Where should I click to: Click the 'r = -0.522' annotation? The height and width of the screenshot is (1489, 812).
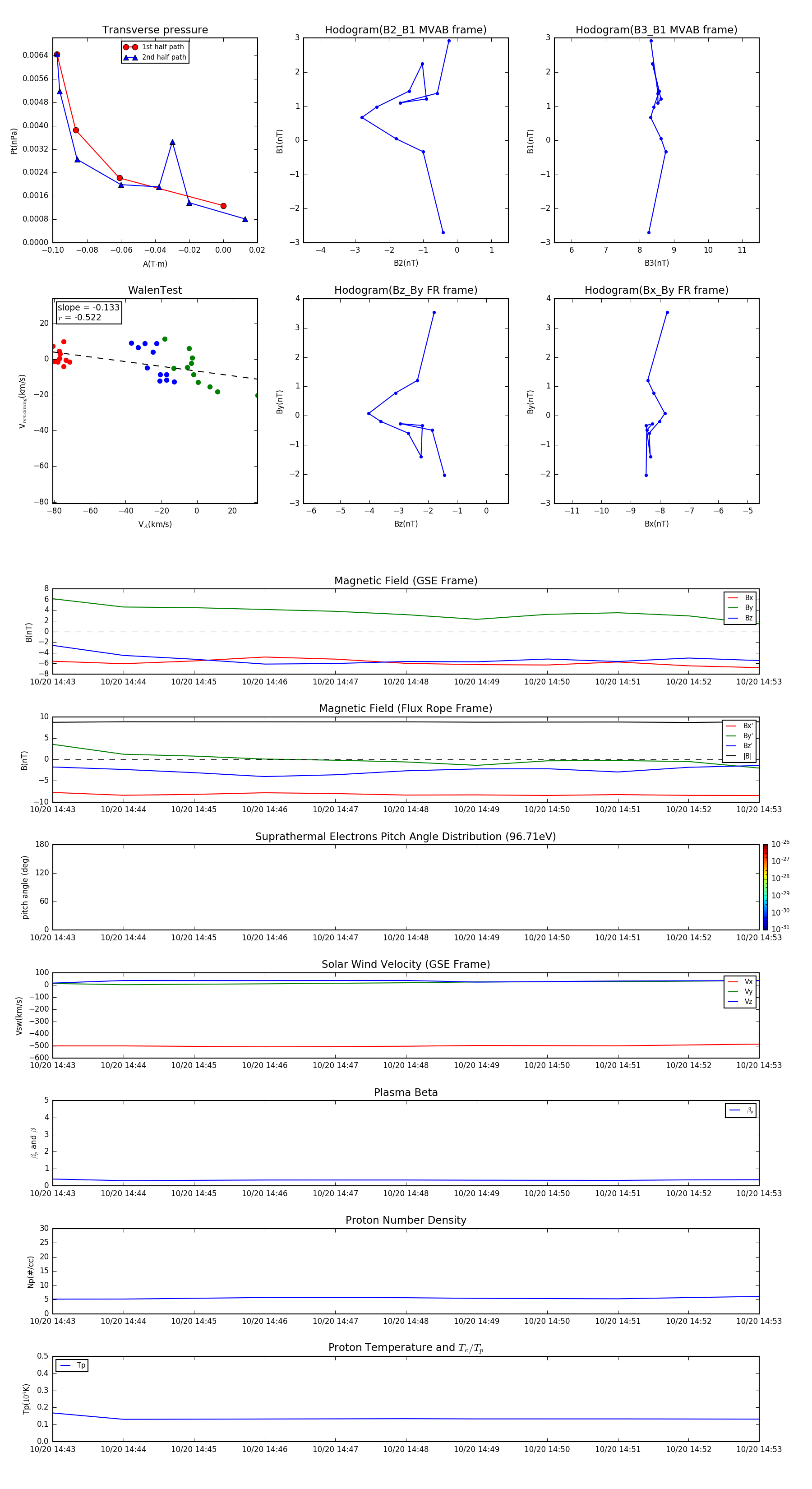tap(80, 317)
